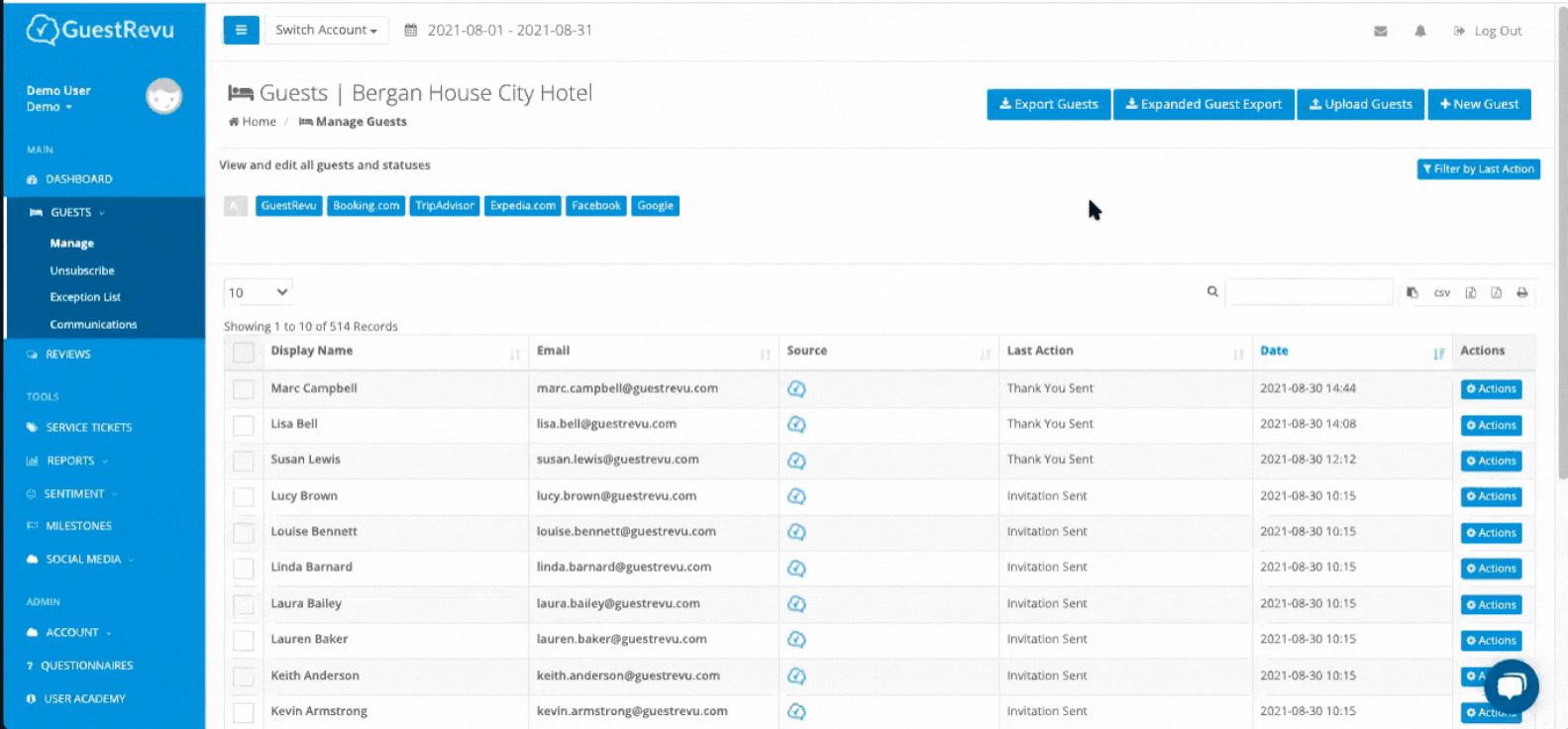Click the GuestRevu logo
1568x729 pixels.
point(100,31)
